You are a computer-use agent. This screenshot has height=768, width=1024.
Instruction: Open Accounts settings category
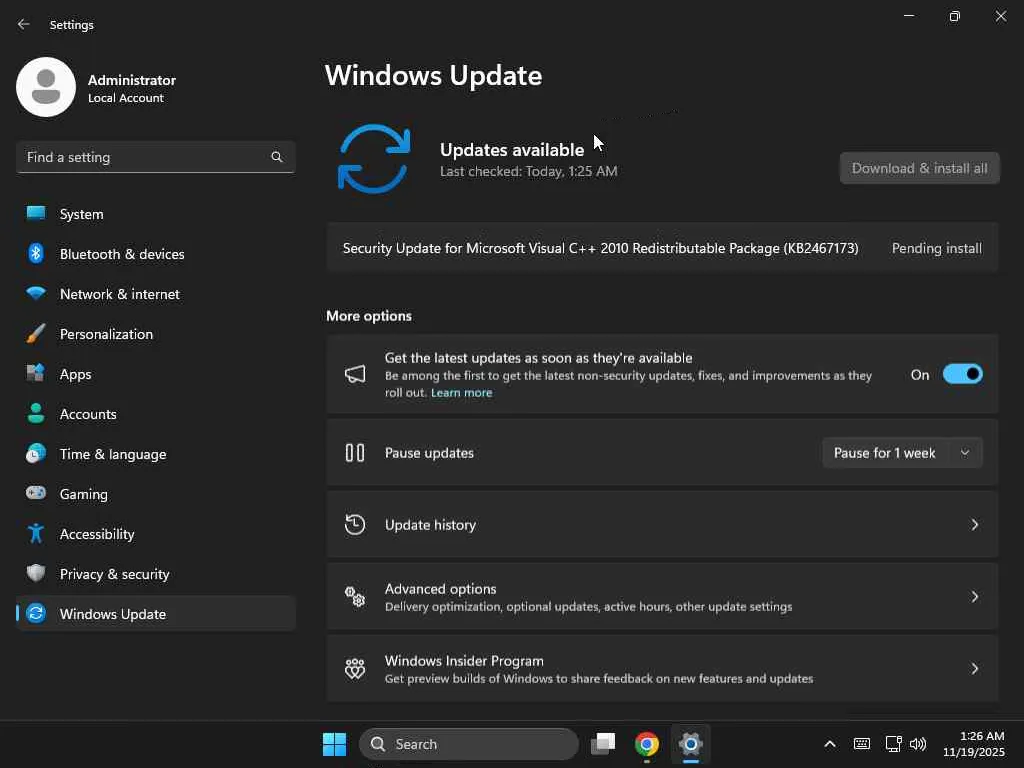pos(155,413)
